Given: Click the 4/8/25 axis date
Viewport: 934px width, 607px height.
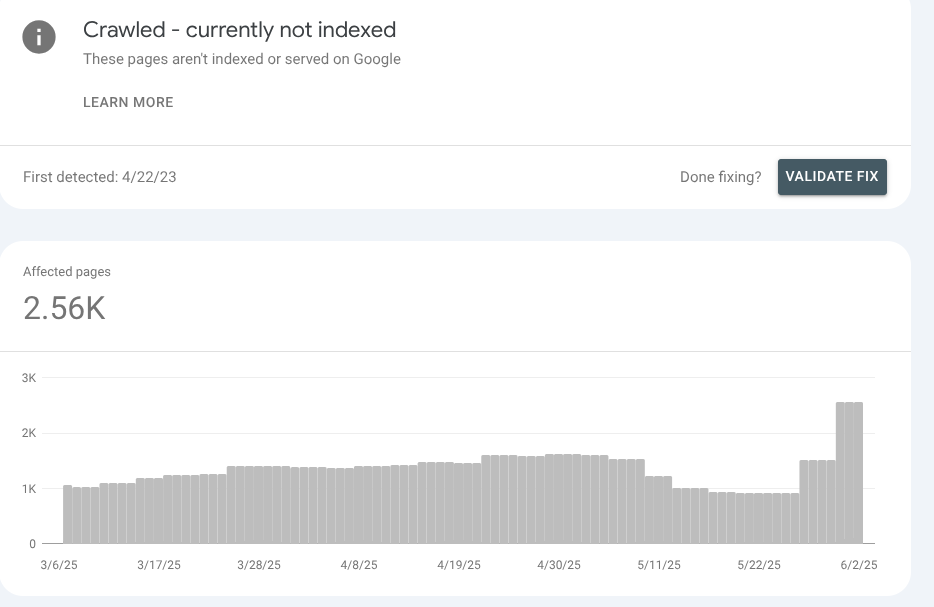Looking at the screenshot, I should 358,565.
